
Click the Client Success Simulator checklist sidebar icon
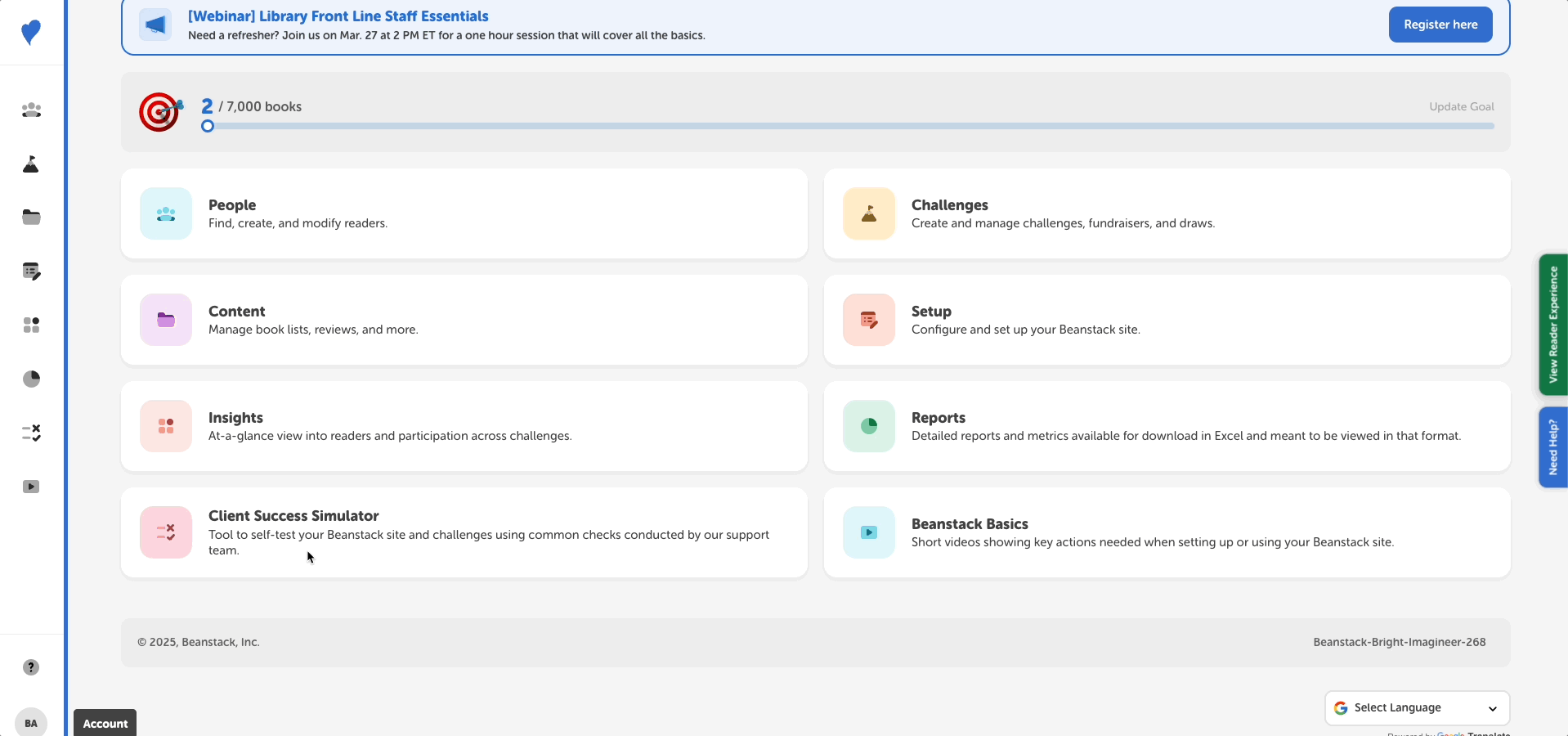point(31,433)
